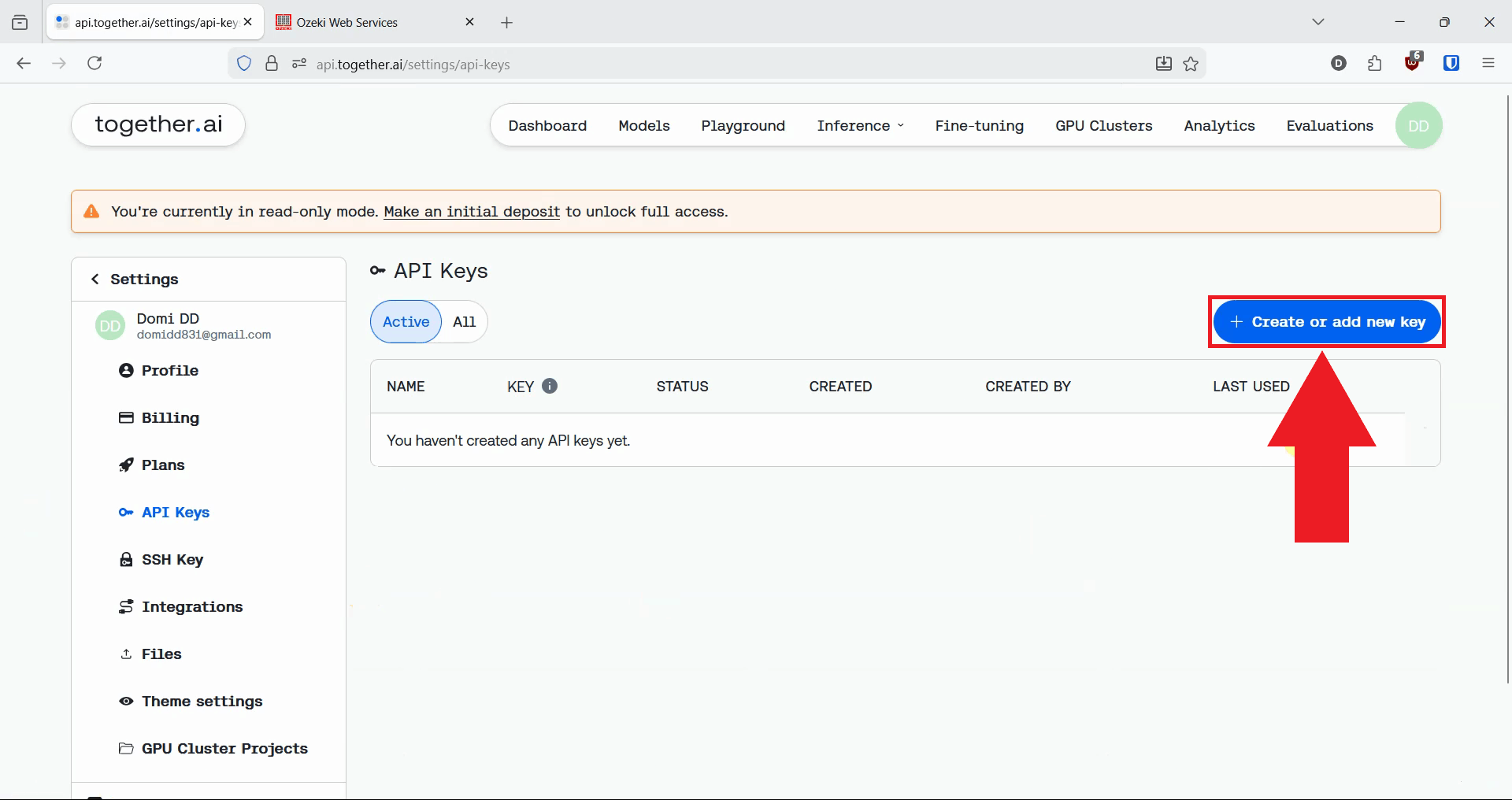Select the All keys filter
Viewport: 1512px width, 800px height.
pyautogui.click(x=464, y=321)
